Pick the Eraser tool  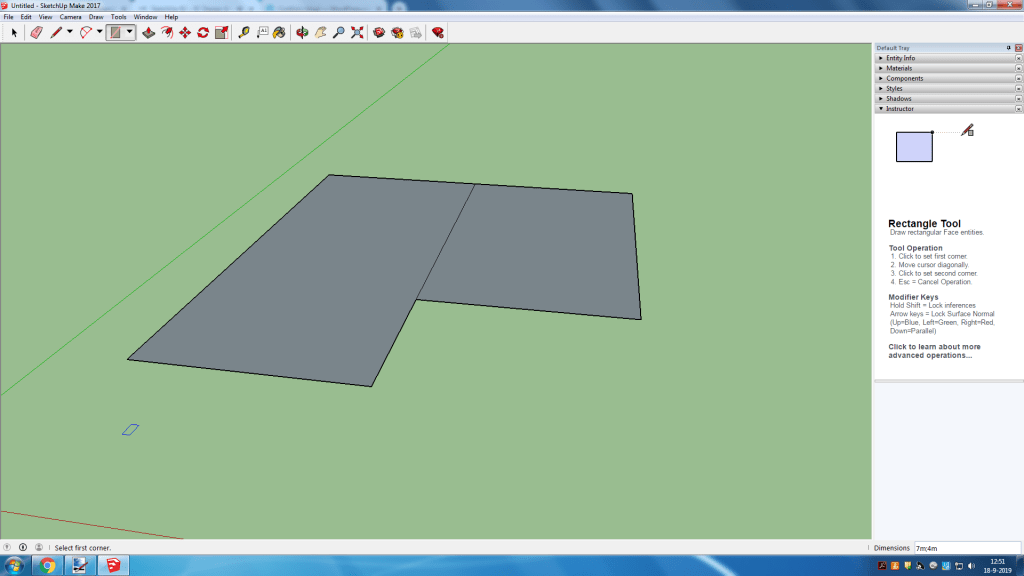tap(36, 33)
